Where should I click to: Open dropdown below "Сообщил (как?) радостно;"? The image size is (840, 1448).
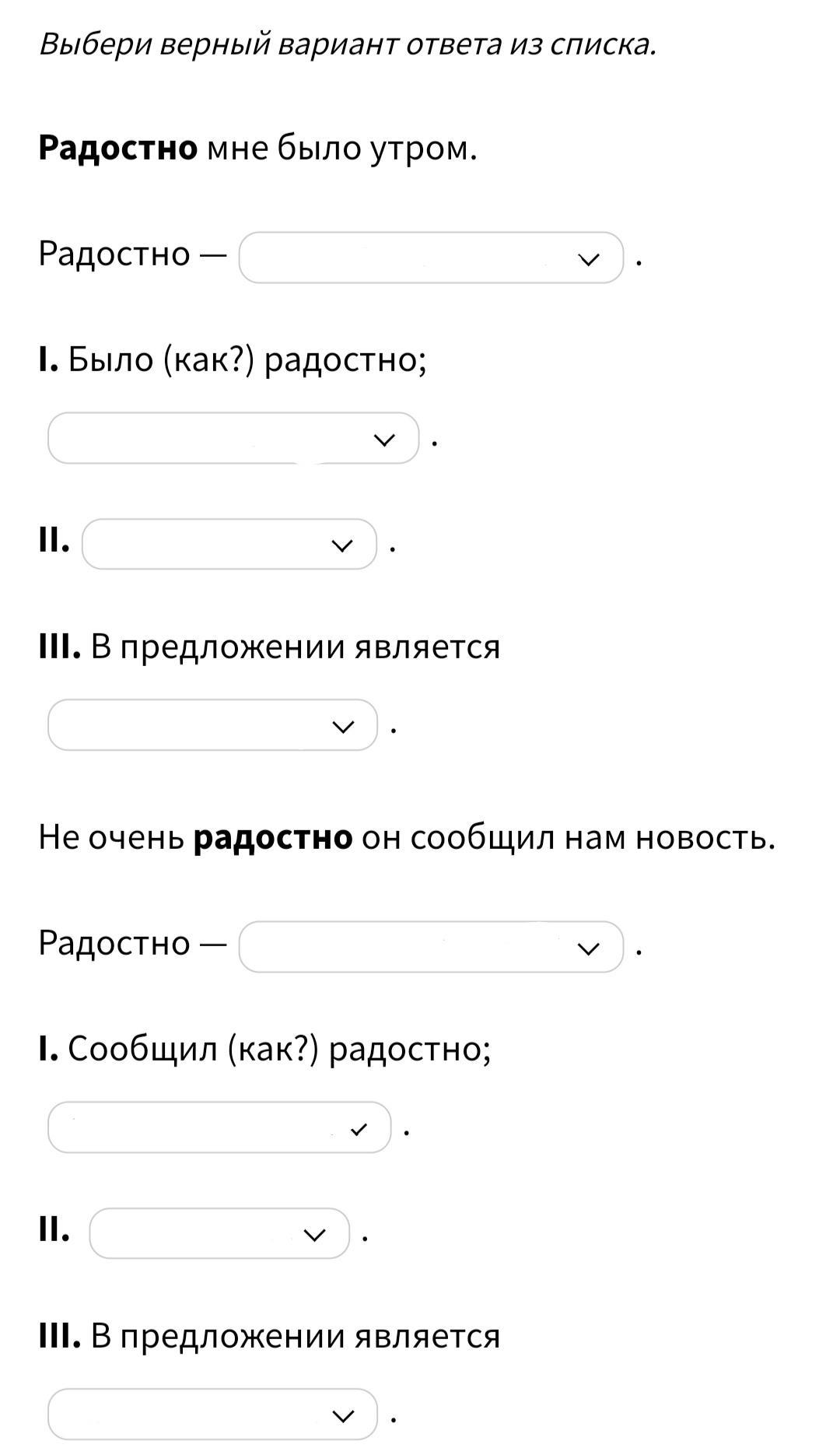(x=219, y=1127)
